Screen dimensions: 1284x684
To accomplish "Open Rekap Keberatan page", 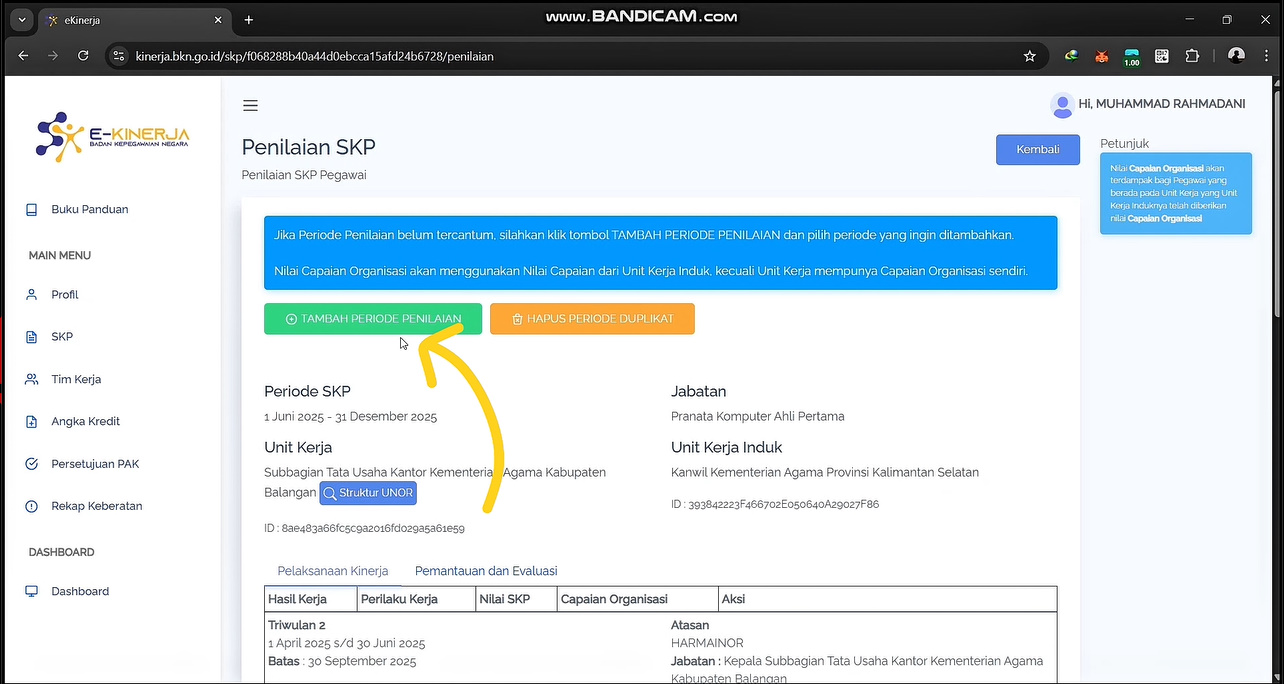I will tap(96, 506).
